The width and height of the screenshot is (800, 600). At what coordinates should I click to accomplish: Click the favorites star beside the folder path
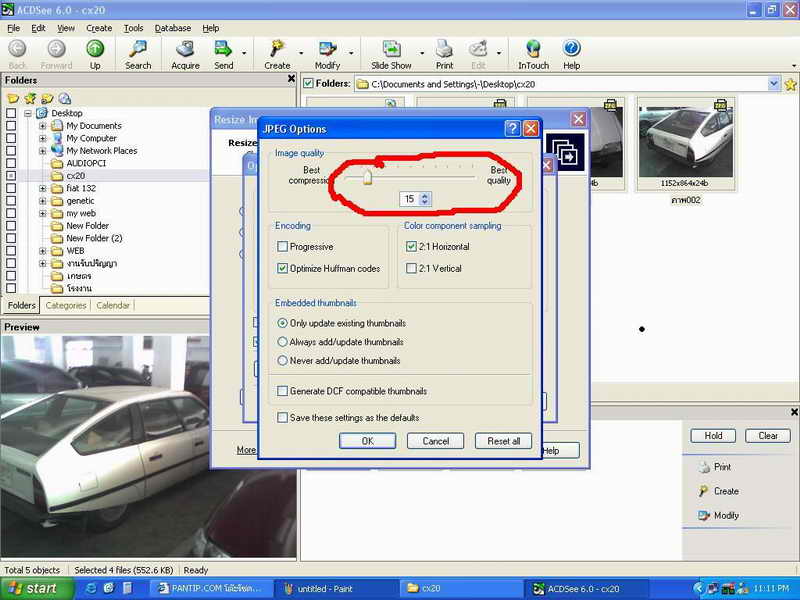pyautogui.click(x=791, y=84)
